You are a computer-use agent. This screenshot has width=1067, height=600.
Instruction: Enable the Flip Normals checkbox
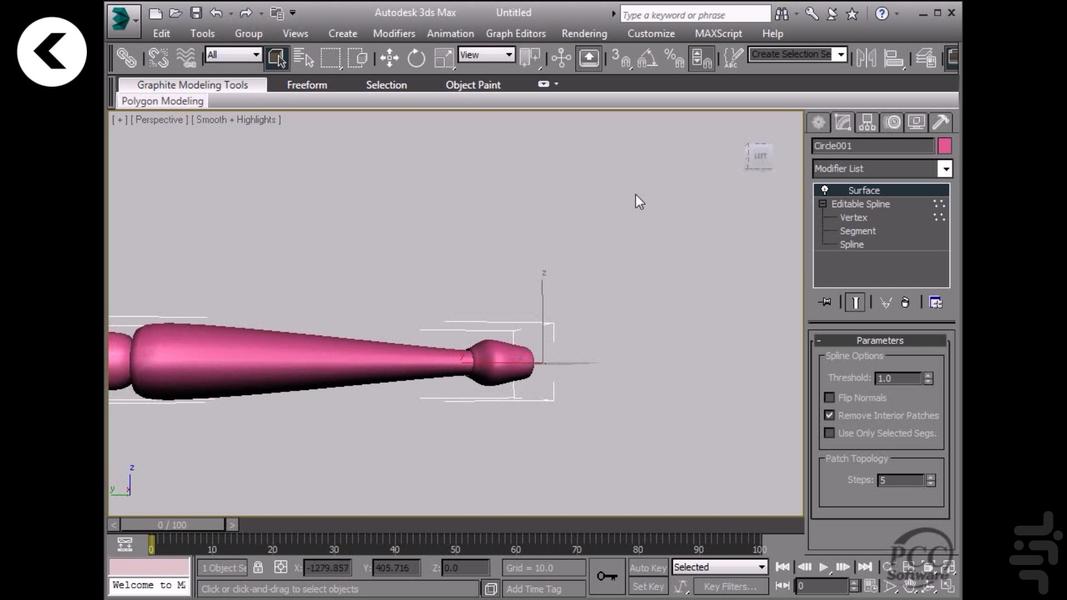pyautogui.click(x=829, y=397)
